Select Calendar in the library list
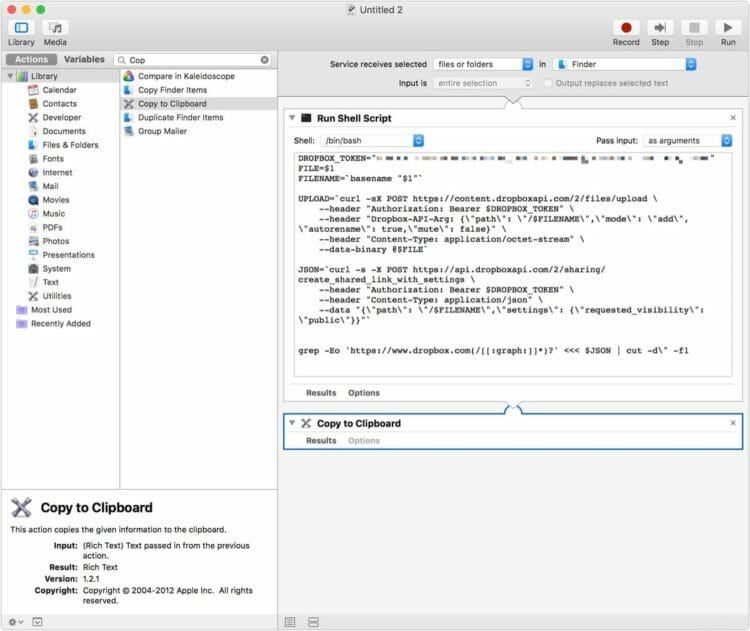 (x=59, y=90)
